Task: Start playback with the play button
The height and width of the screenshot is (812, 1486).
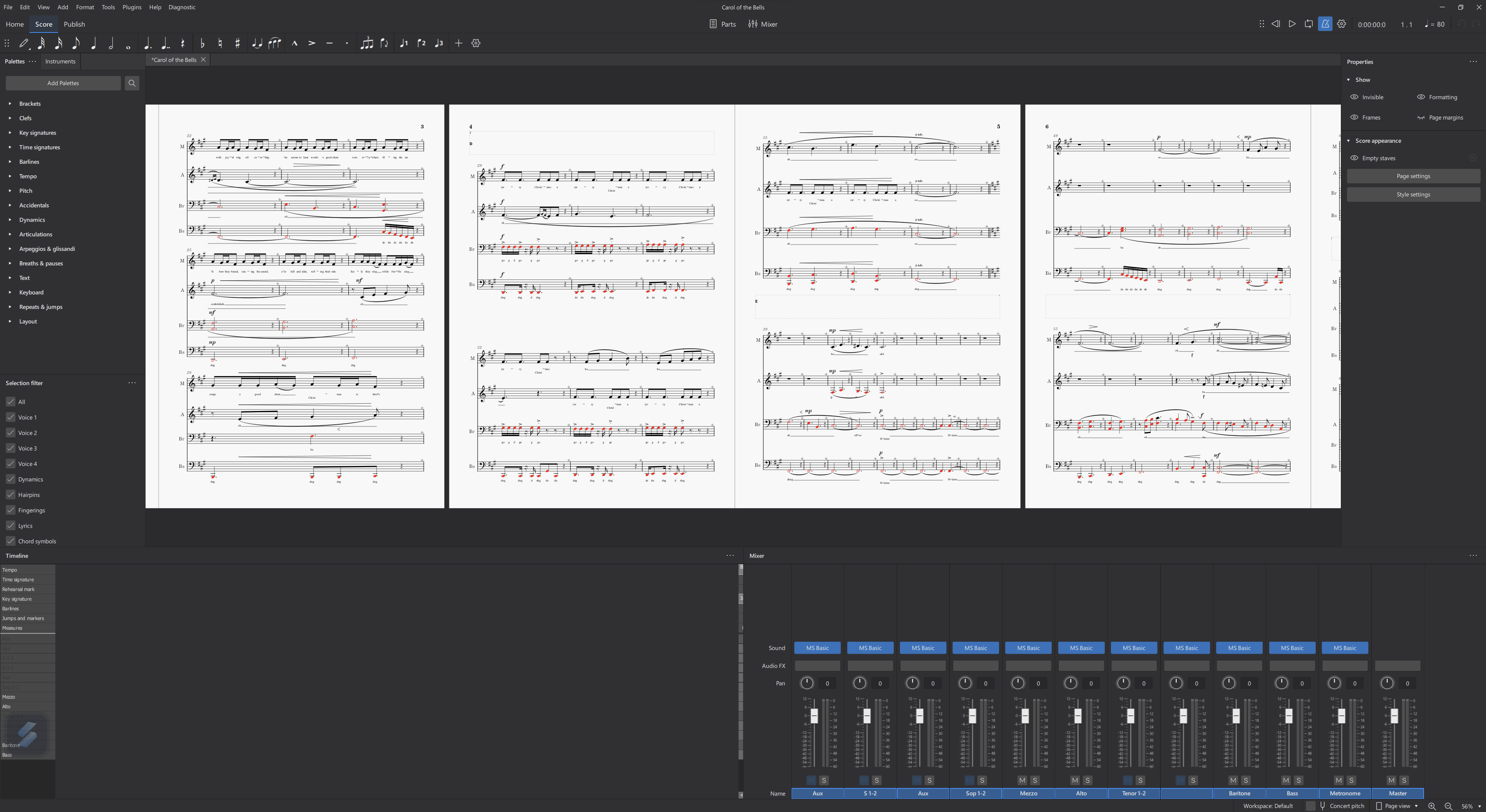Action: pos(1292,24)
